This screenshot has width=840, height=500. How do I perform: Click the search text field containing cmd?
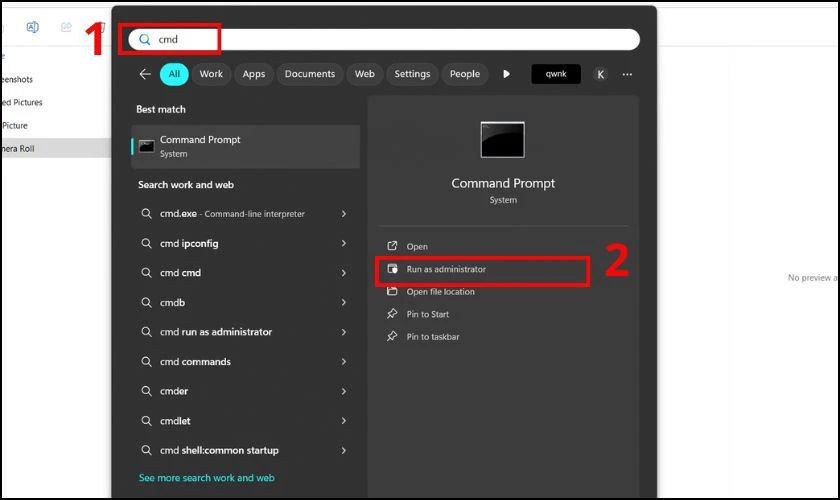400,39
